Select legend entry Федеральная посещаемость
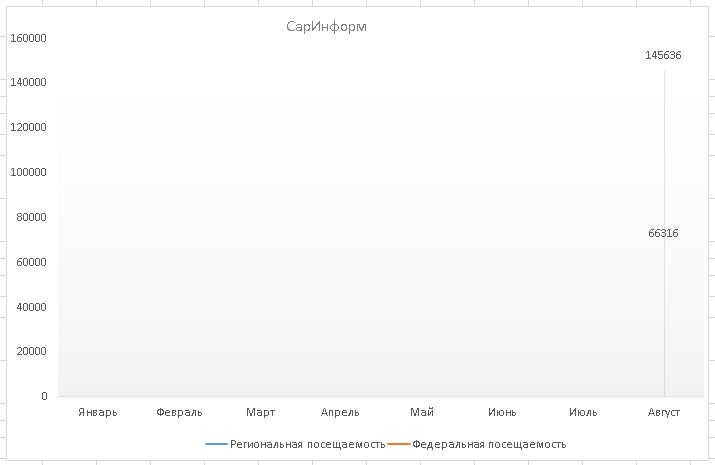 [x=477, y=444]
